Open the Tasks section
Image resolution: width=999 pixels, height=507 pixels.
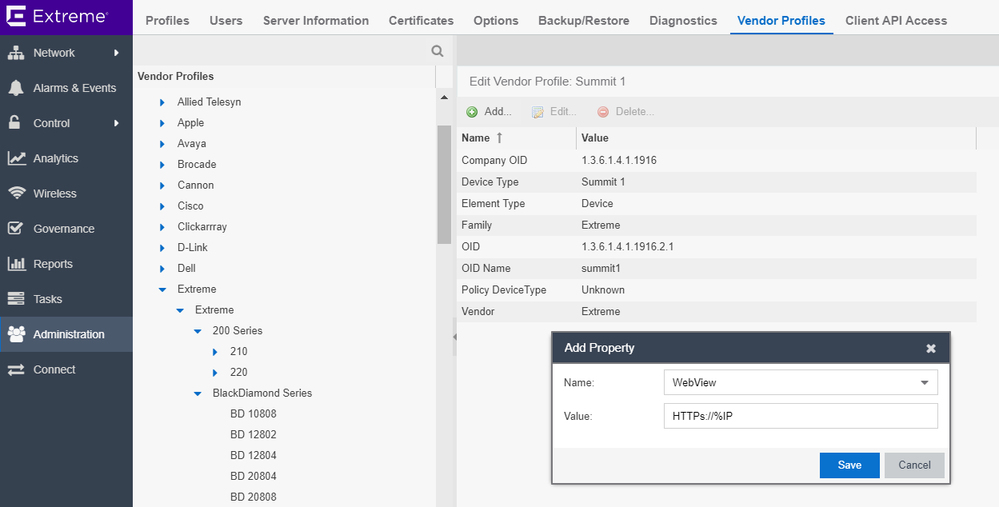click(x=47, y=299)
